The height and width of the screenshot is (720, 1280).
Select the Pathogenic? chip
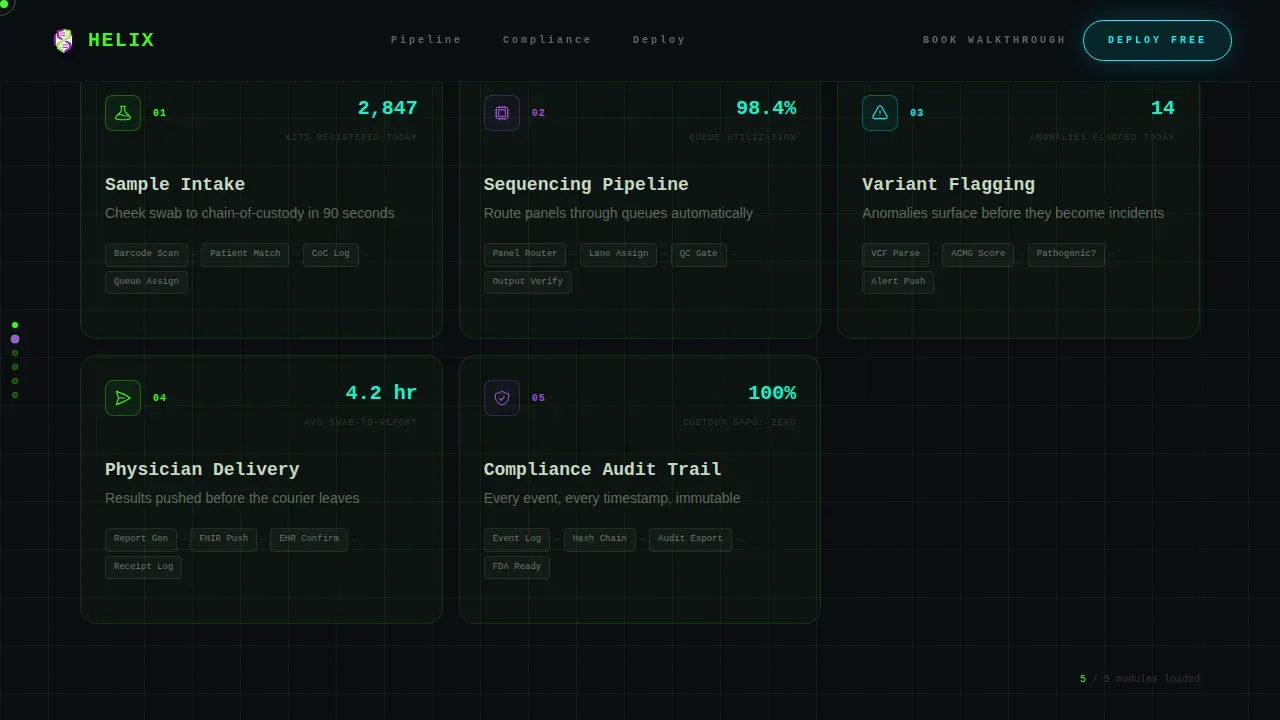pyautogui.click(x=1066, y=254)
